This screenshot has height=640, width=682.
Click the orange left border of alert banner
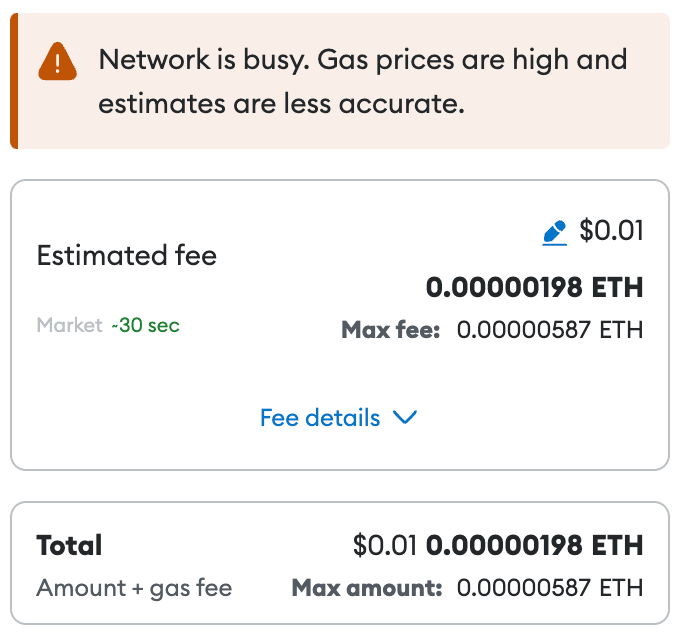14,82
